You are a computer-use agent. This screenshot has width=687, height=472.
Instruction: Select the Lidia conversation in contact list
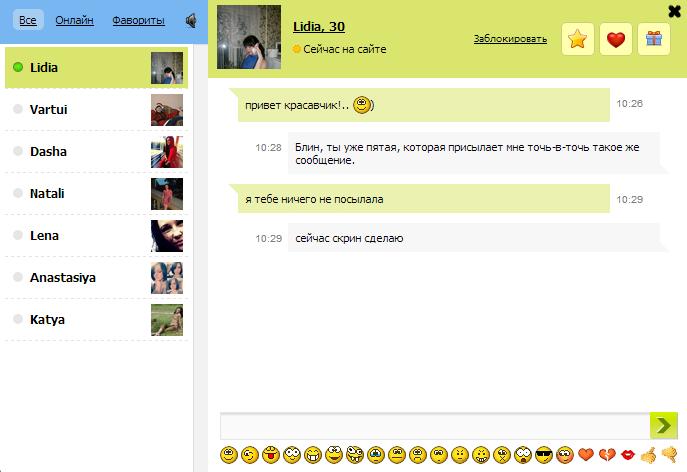tap(96, 67)
